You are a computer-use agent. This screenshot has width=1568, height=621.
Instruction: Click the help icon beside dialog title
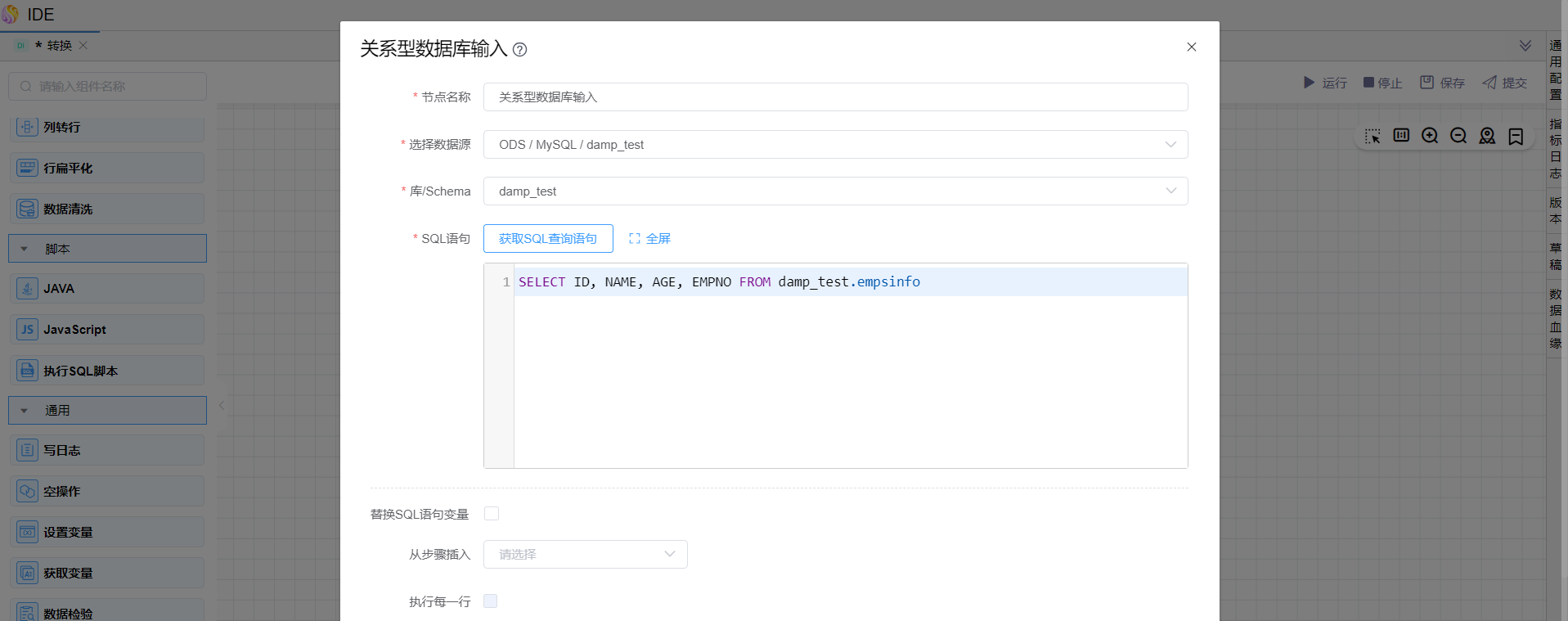click(x=519, y=50)
